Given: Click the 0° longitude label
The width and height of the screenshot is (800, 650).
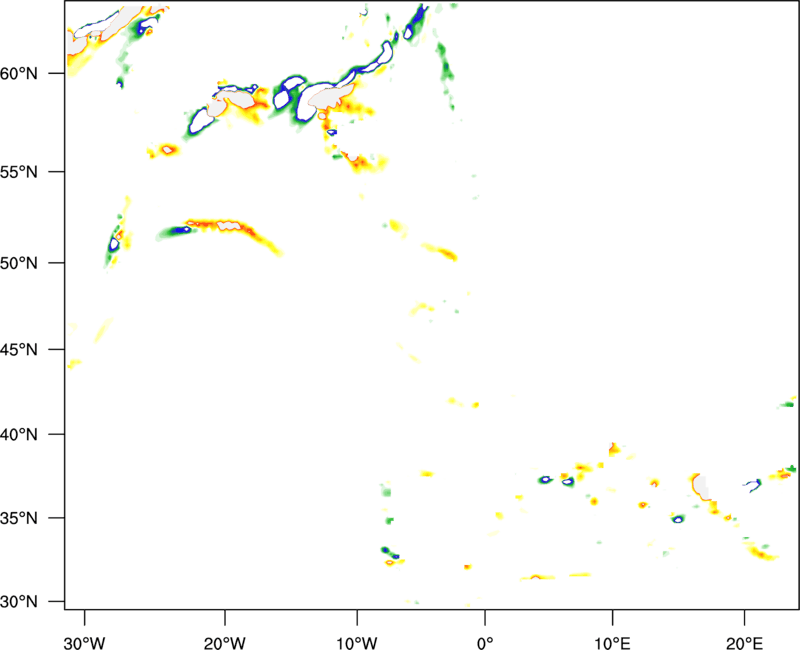Looking at the screenshot, I should pos(485,643).
